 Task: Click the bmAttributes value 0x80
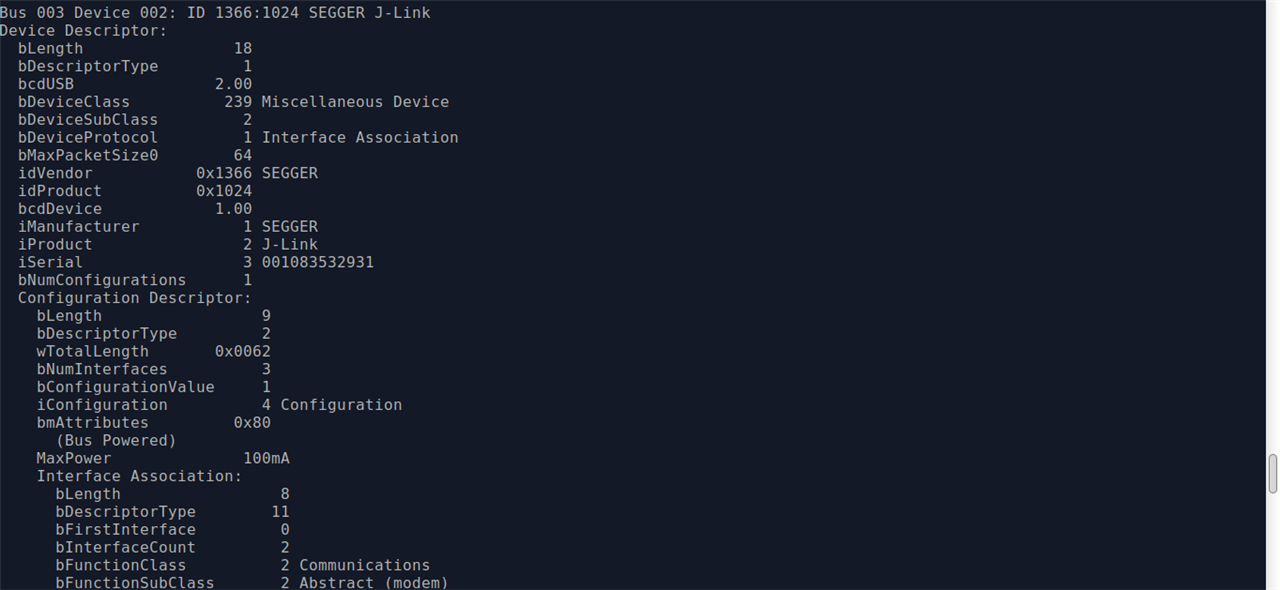(x=252, y=423)
